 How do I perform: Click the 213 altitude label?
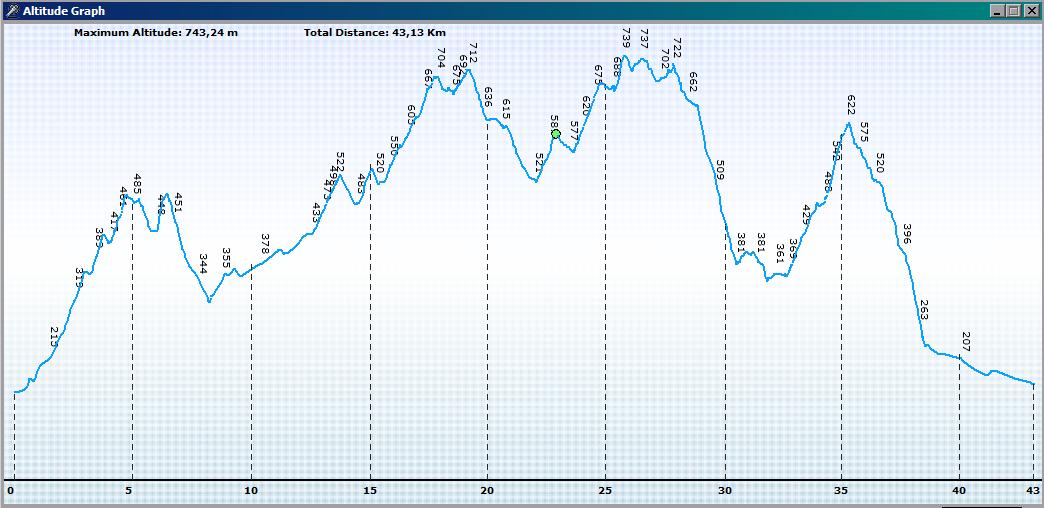click(55, 336)
